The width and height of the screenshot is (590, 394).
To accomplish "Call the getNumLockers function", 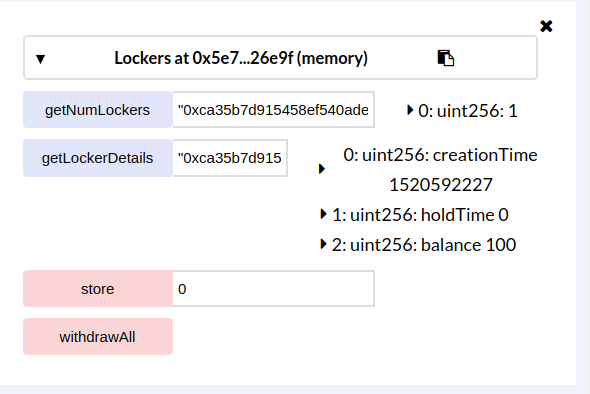I will [98, 110].
